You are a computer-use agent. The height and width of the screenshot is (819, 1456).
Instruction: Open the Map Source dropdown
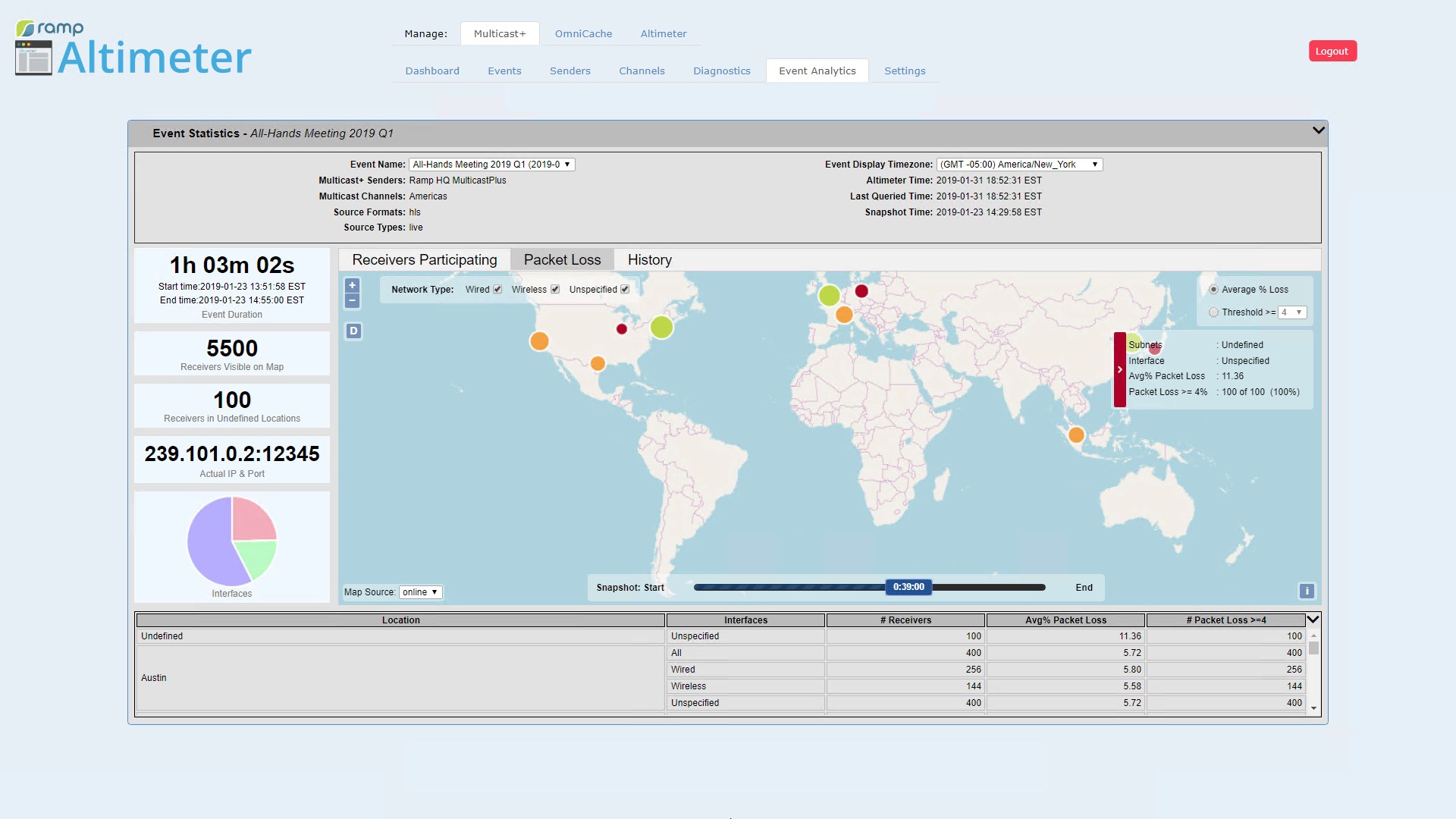pos(420,592)
